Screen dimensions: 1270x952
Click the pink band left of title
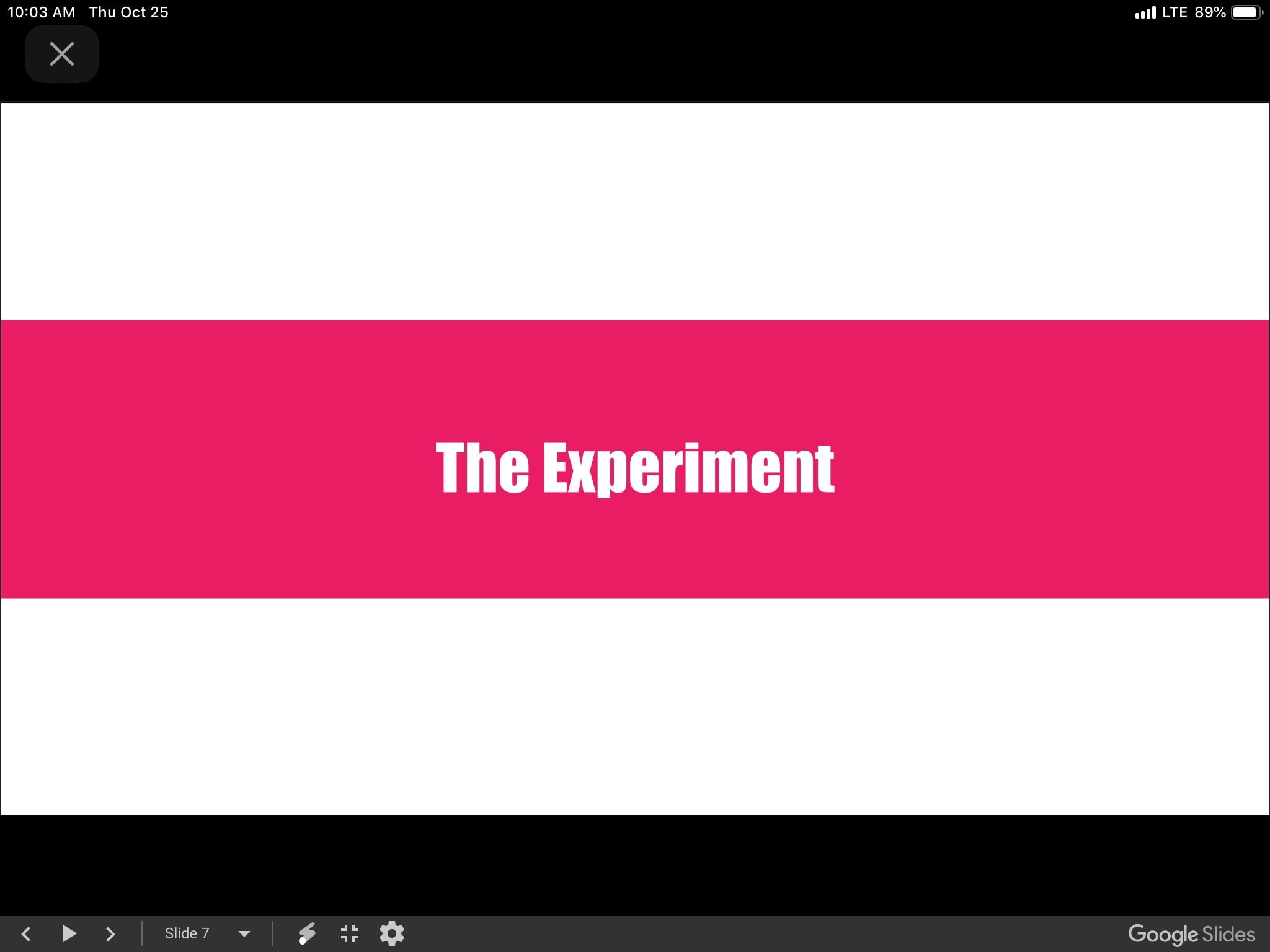(x=217, y=459)
